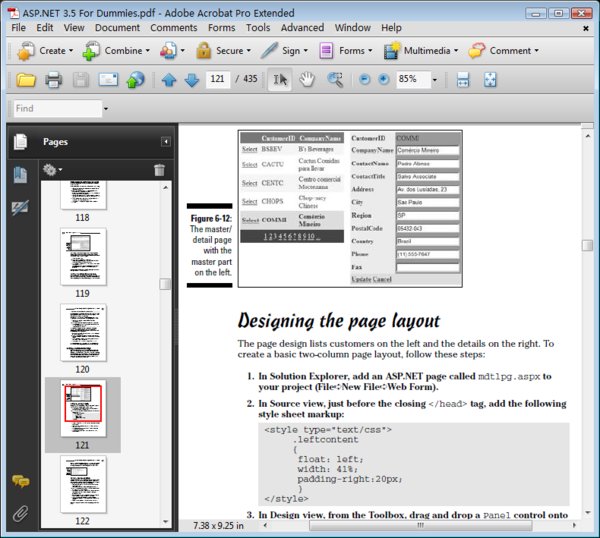
Task: Open the Attachments panel paperclip icon
Action: click(x=20, y=515)
